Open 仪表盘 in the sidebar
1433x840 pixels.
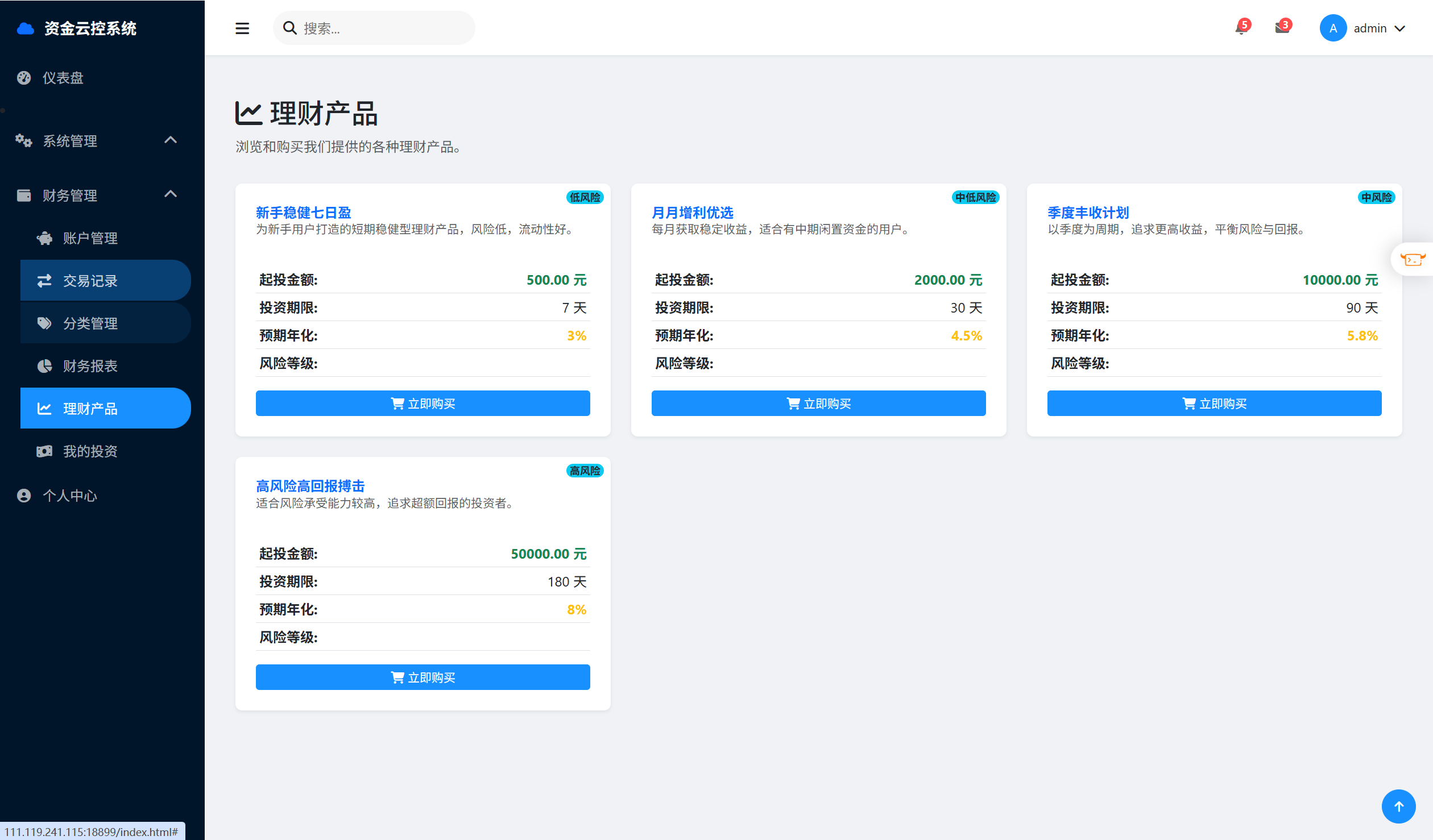tap(63, 78)
